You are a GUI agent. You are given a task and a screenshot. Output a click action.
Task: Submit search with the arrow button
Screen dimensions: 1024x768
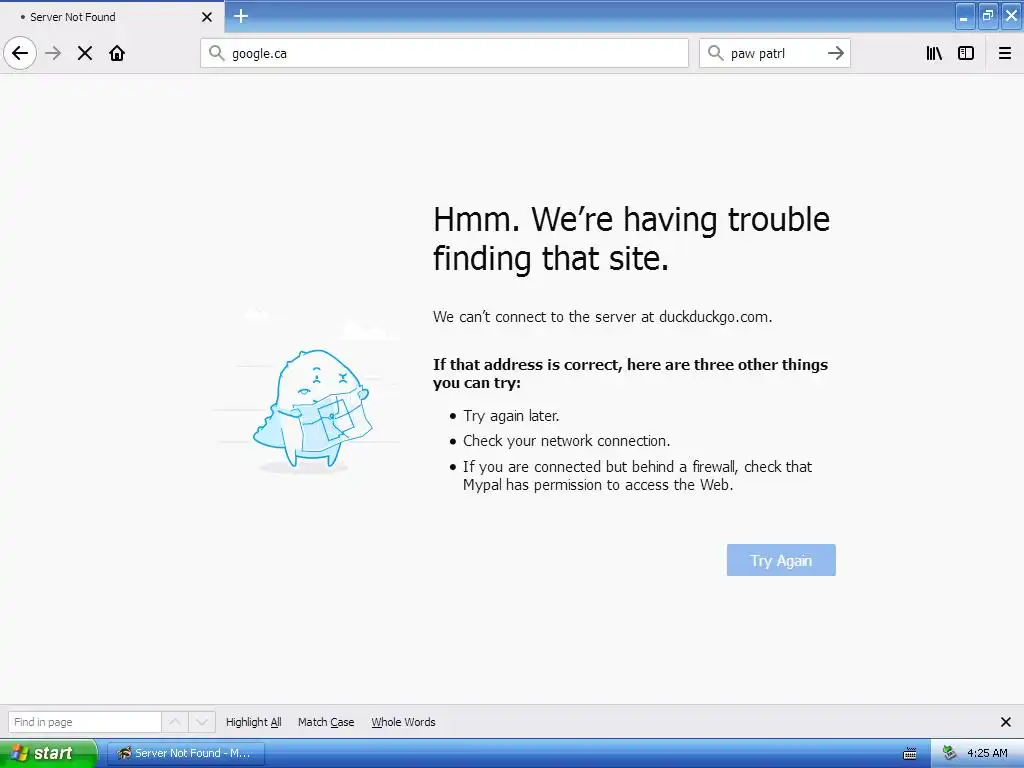click(835, 53)
